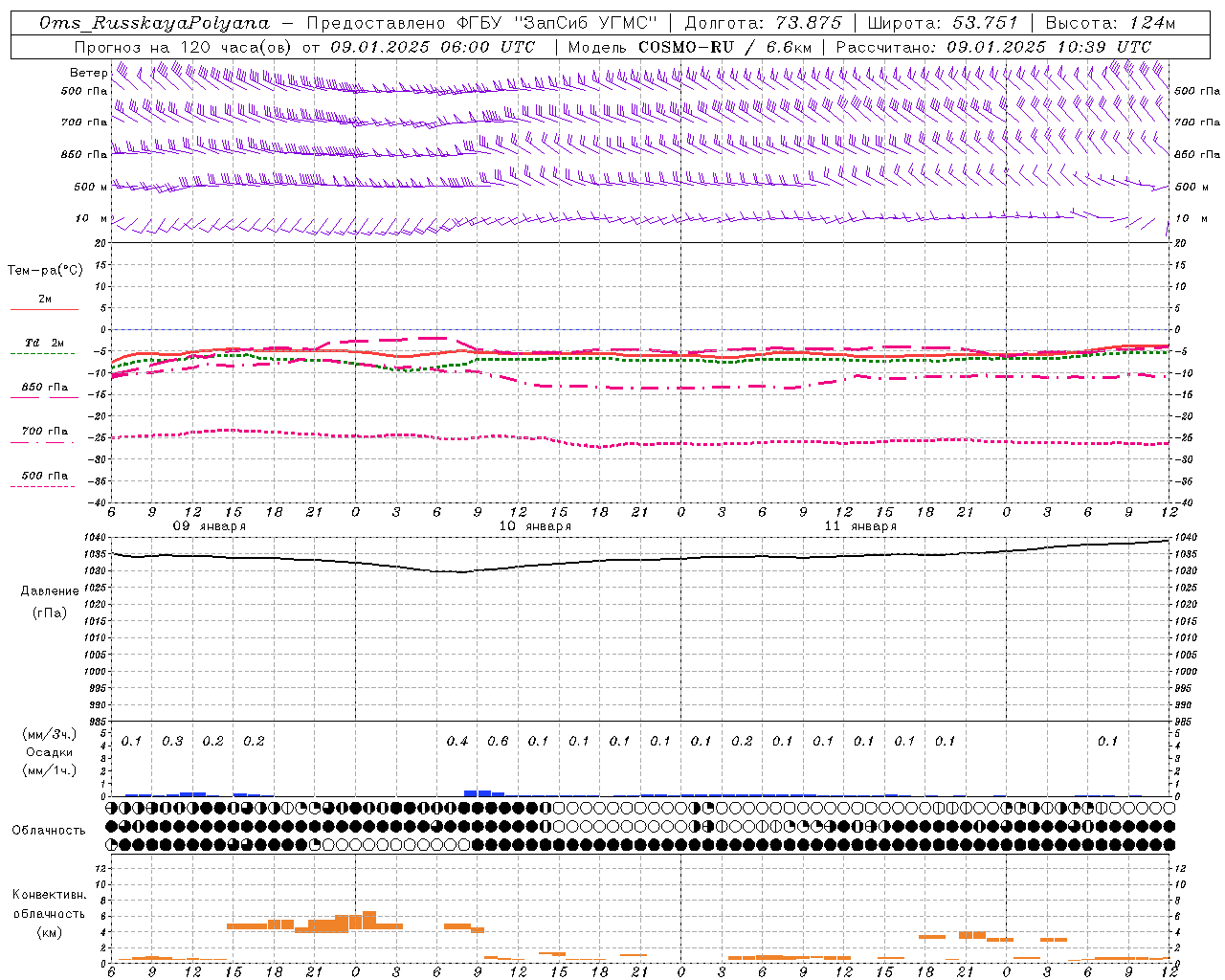The image size is (1225, 980).
Task: Click the Высота: 124м value
Action: tap(1111, 23)
